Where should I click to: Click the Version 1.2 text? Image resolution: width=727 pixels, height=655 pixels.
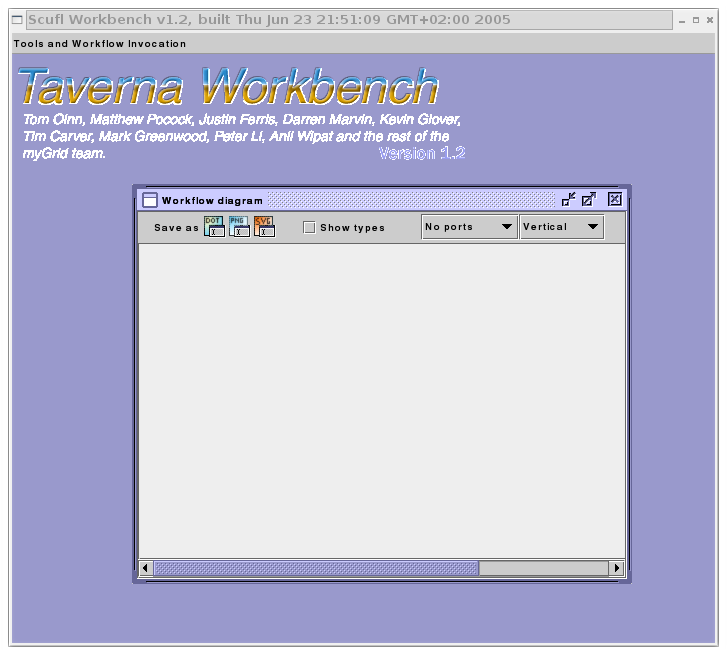point(422,153)
